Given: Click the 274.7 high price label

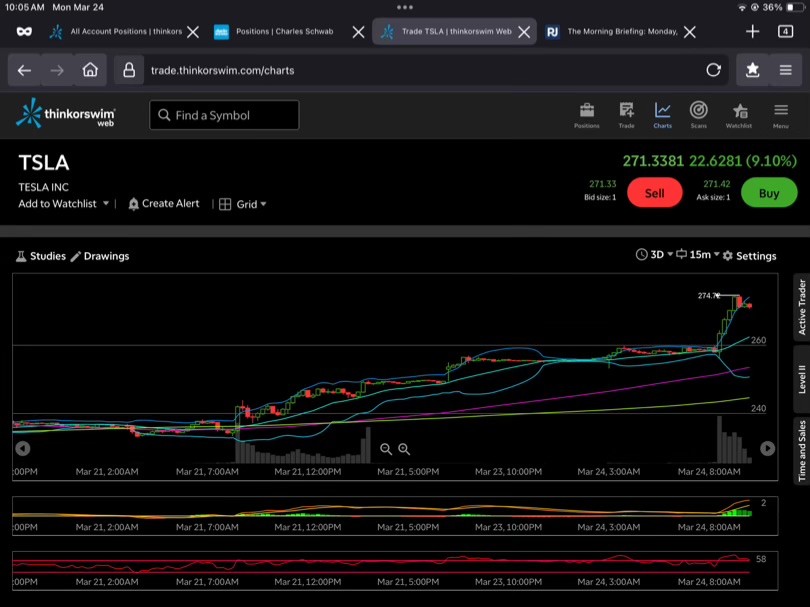Looking at the screenshot, I should click(708, 295).
